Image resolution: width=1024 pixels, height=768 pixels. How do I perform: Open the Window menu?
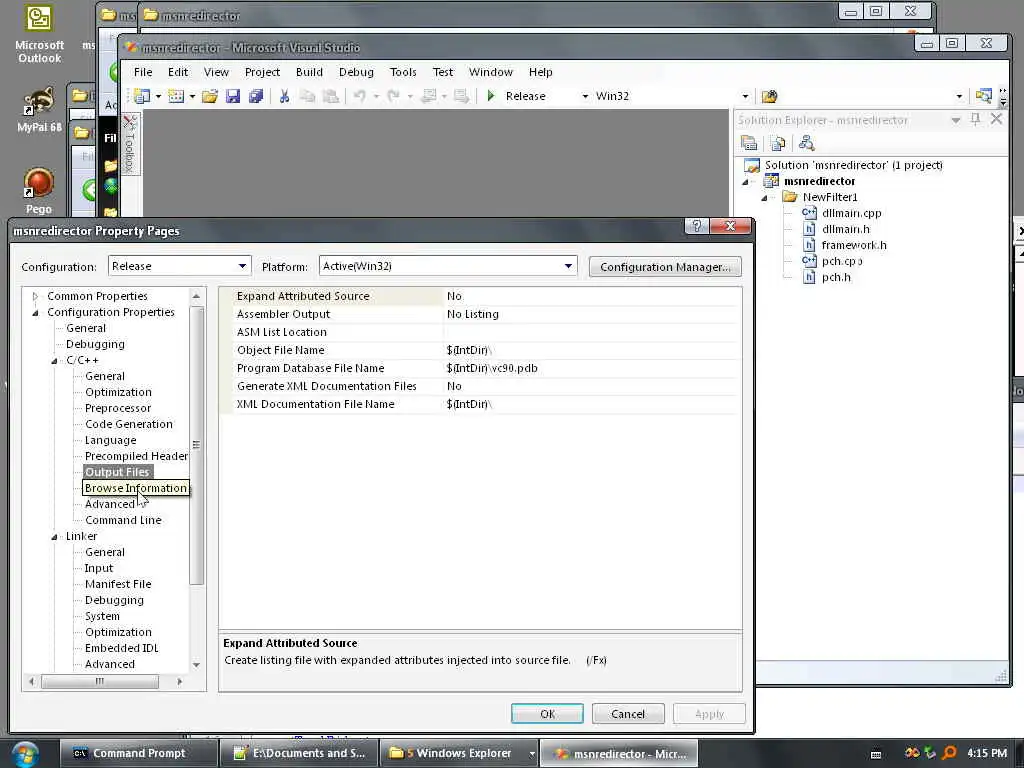pyautogui.click(x=490, y=72)
